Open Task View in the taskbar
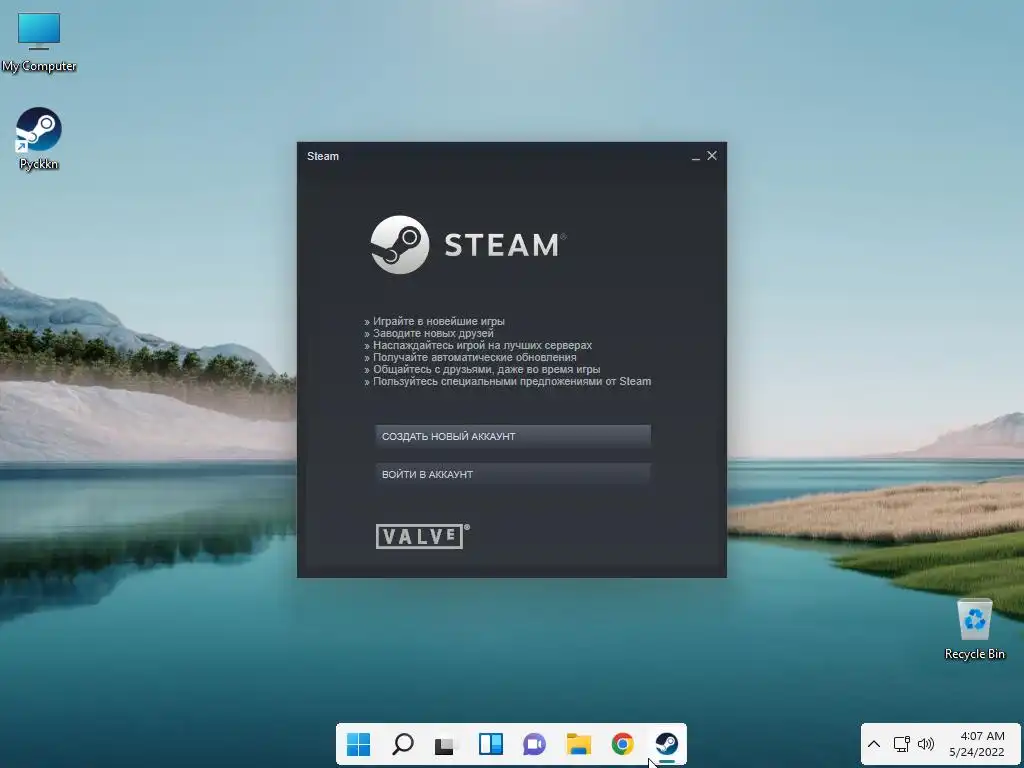Image resolution: width=1024 pixels, height=768 pixels. tap(446, 744)
